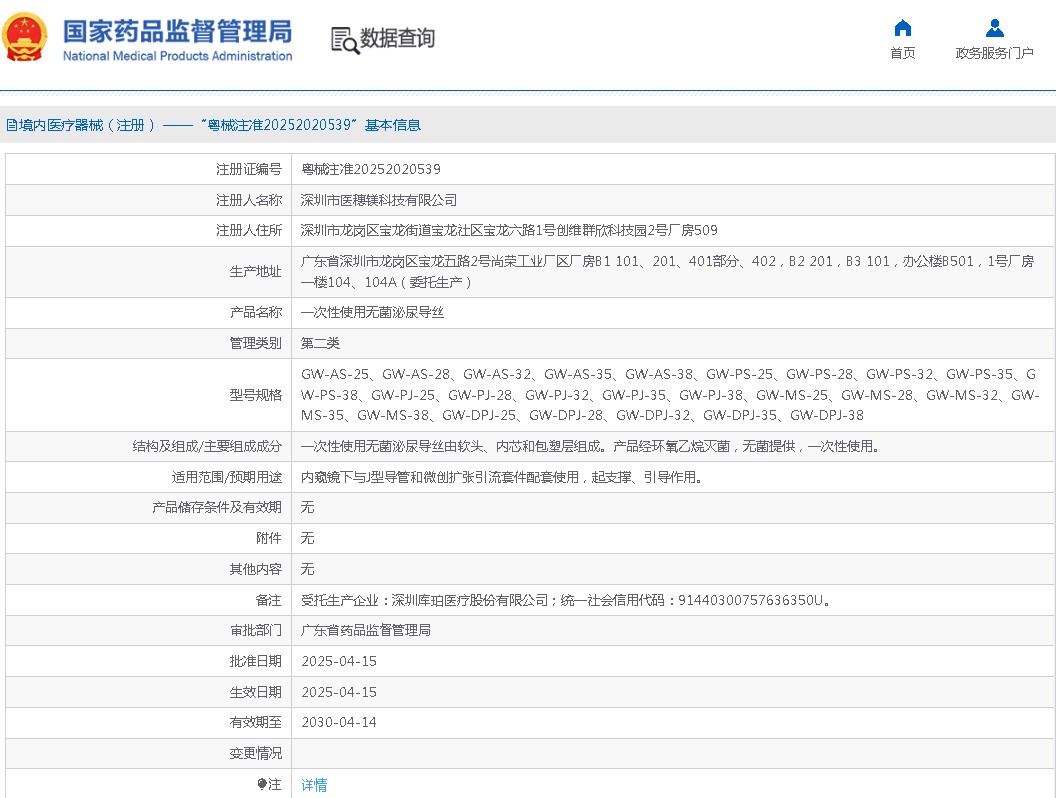This screenshot has height=798, width=1056.
Task: Click the 国家药品监督管理局 site title
Action: [x=177, y=31]
